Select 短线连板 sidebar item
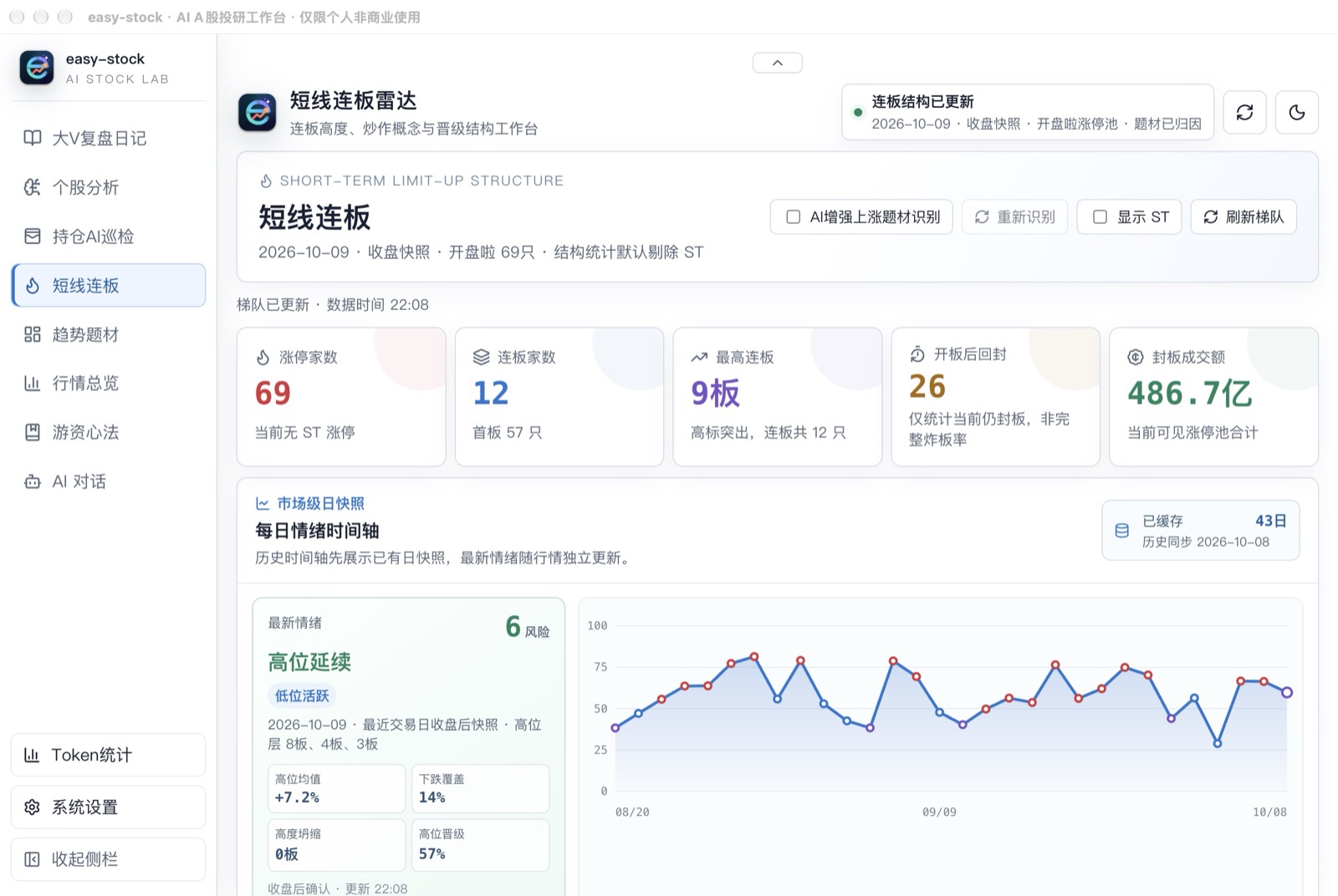This screenshot has height=896, width=1338. (x=109, y=285)
